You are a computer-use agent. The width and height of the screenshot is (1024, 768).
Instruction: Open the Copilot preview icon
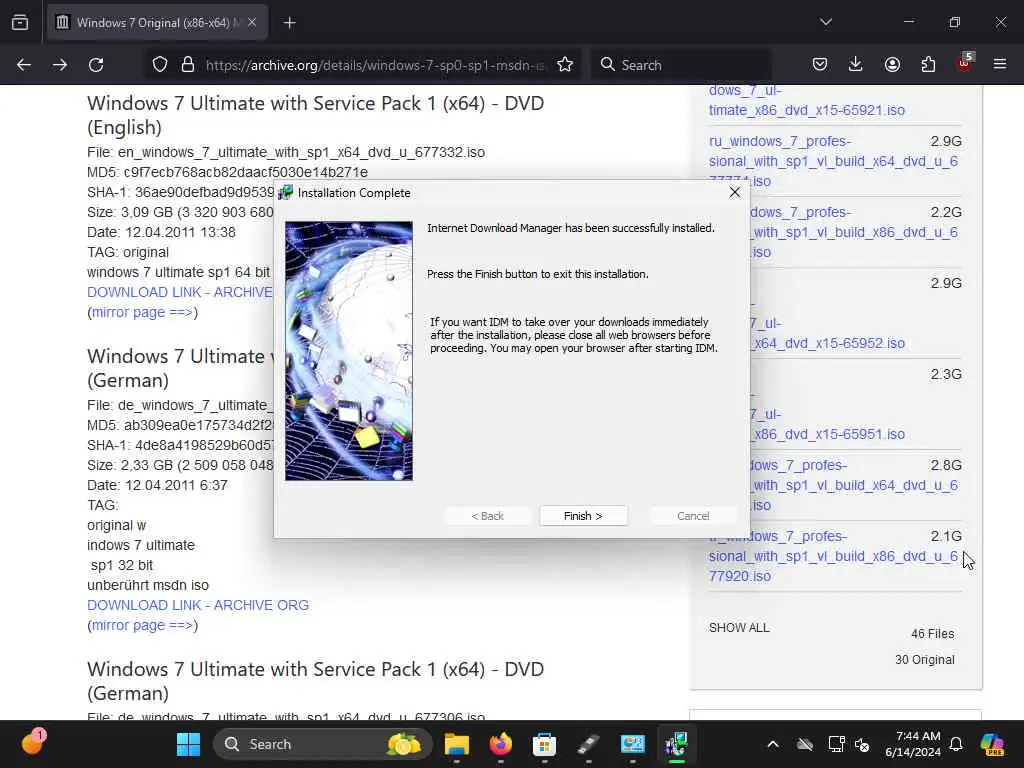click(993, 744)
